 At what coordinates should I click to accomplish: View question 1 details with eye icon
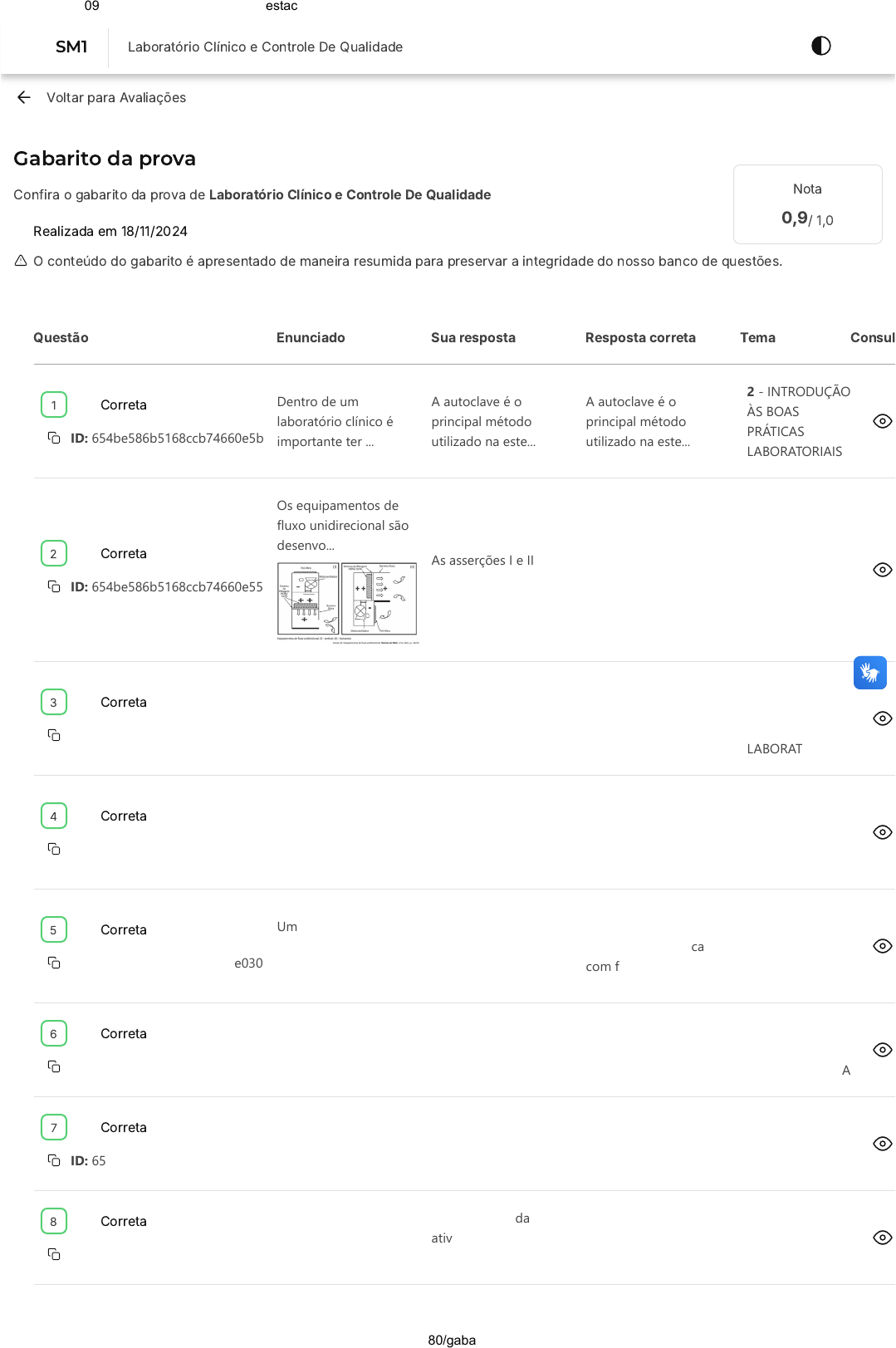(x=882, y=421)
